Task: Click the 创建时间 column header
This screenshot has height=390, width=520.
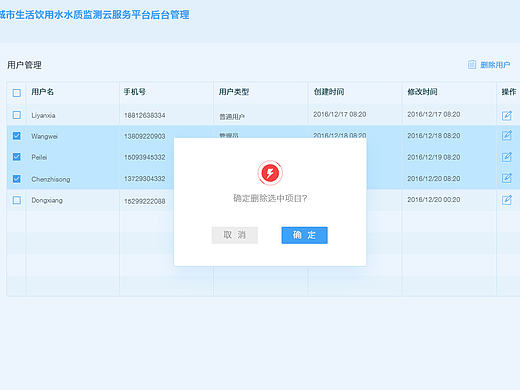Action: [x=329, y=92]
